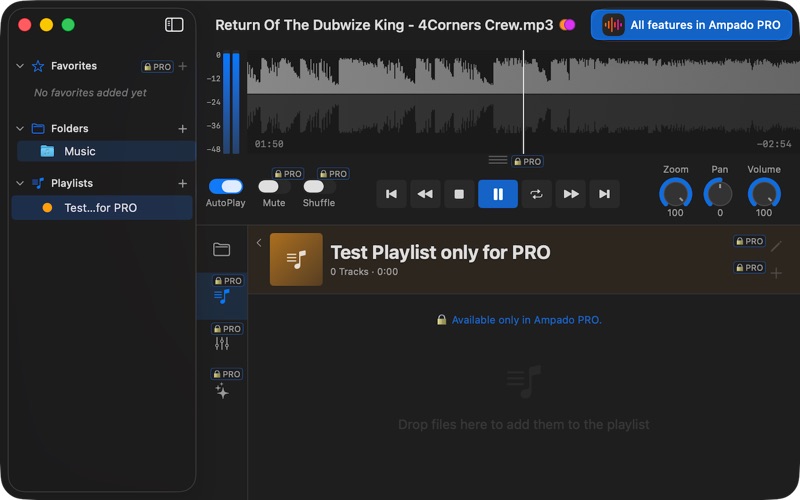Skip to next track
Screen dimensions: 800x500
pos(605,194)
